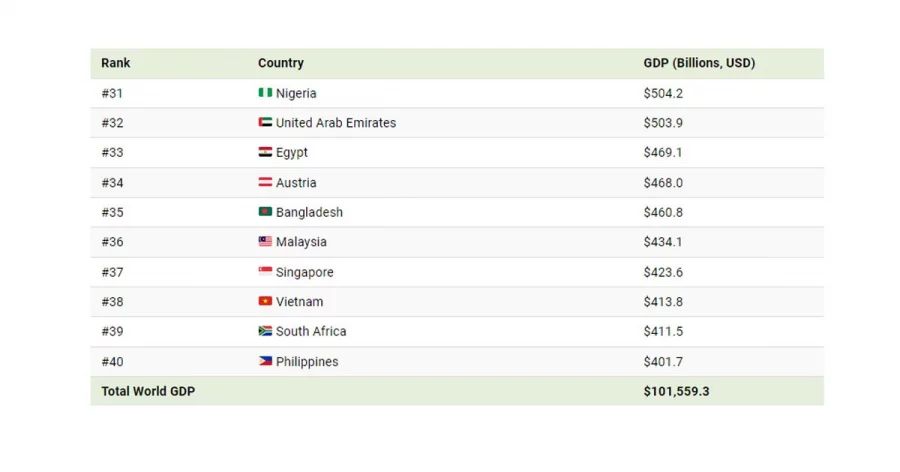Click the Rank column header
The width and height of the screenshot is (900, 472).
(x=116, y=63)
